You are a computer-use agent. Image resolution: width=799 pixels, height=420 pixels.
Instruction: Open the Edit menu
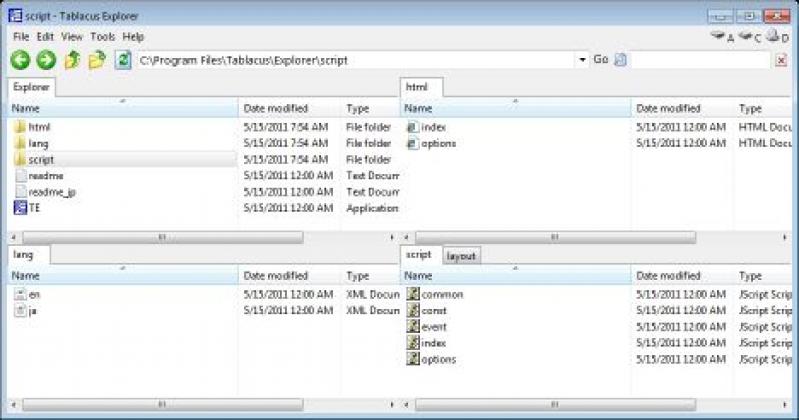(45, 37)
